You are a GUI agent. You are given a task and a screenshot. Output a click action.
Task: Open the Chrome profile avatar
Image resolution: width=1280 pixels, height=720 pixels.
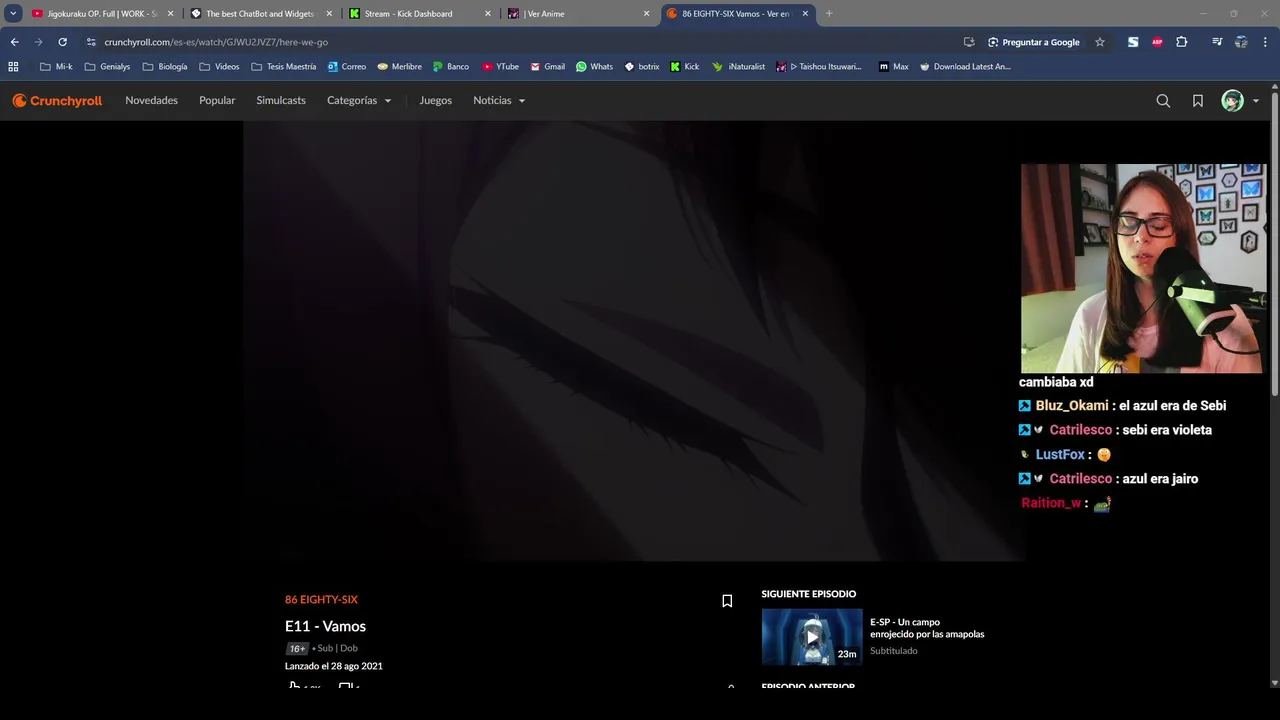pyautogui.click(x=1241, y=42)
